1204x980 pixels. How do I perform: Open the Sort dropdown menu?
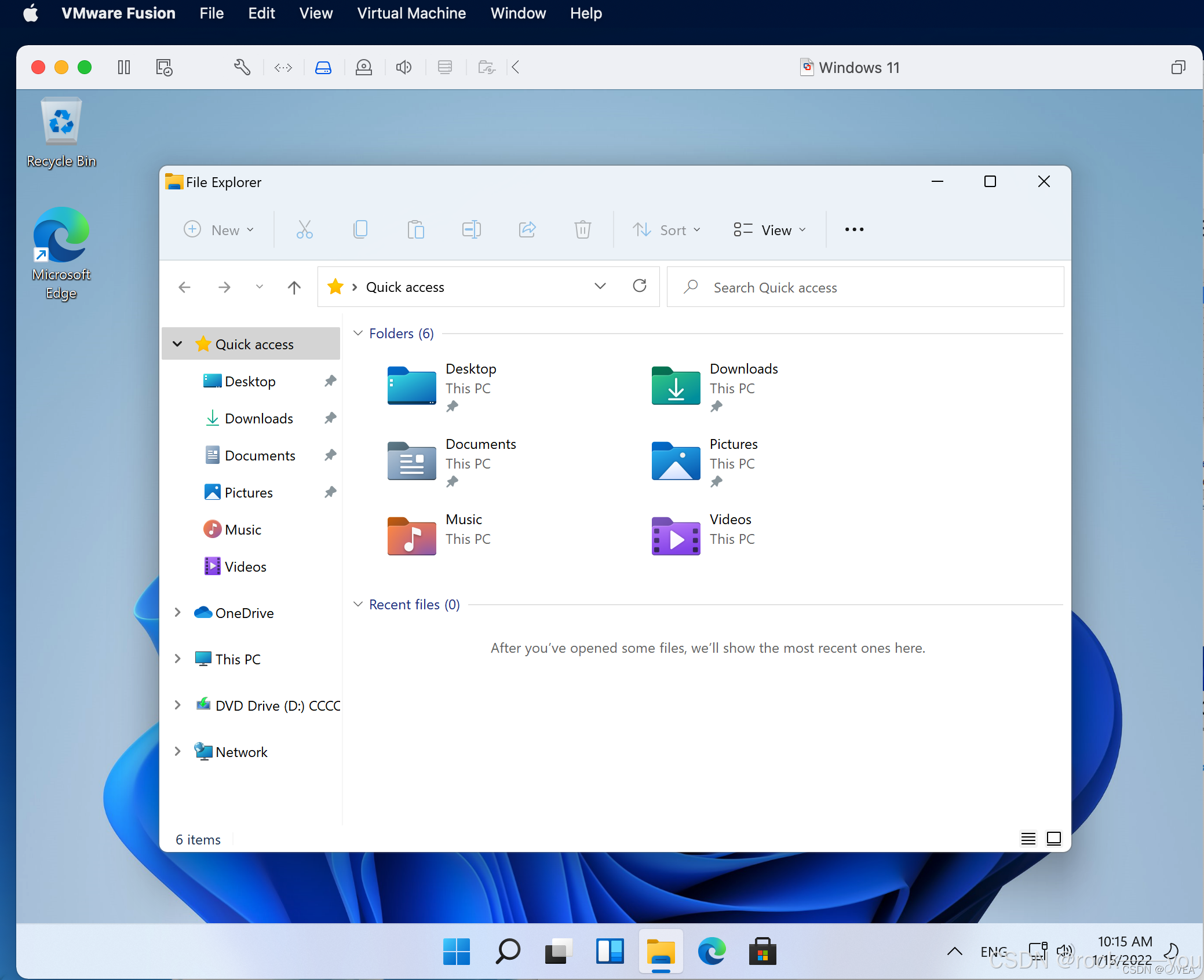(x=666, y=230)
